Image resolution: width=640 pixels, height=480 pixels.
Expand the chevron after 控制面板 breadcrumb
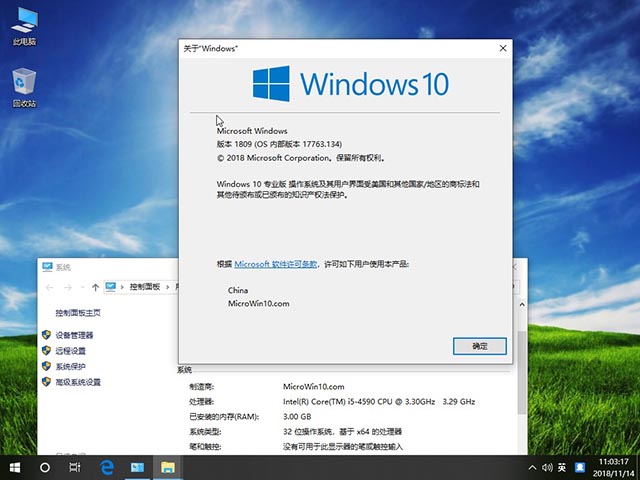tap(167, 287)
